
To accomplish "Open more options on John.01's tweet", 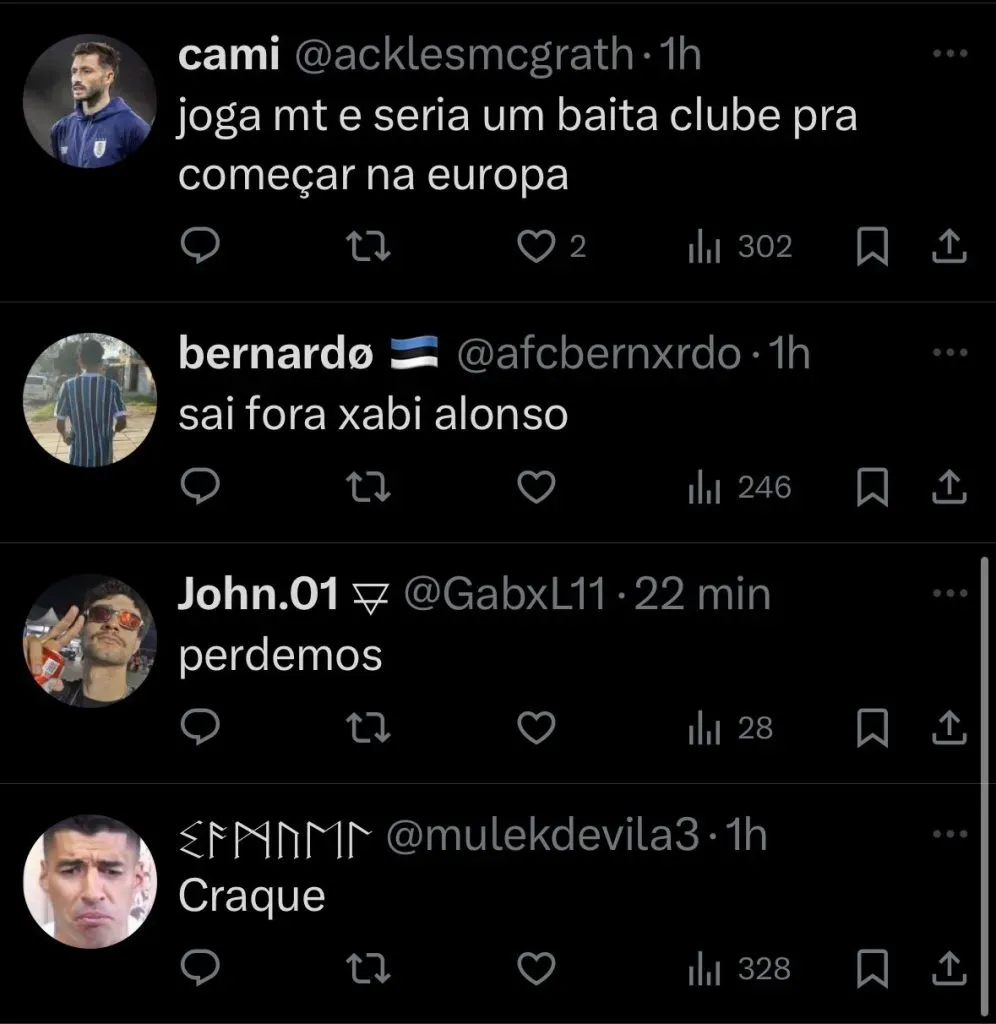I will click(949, 594).
